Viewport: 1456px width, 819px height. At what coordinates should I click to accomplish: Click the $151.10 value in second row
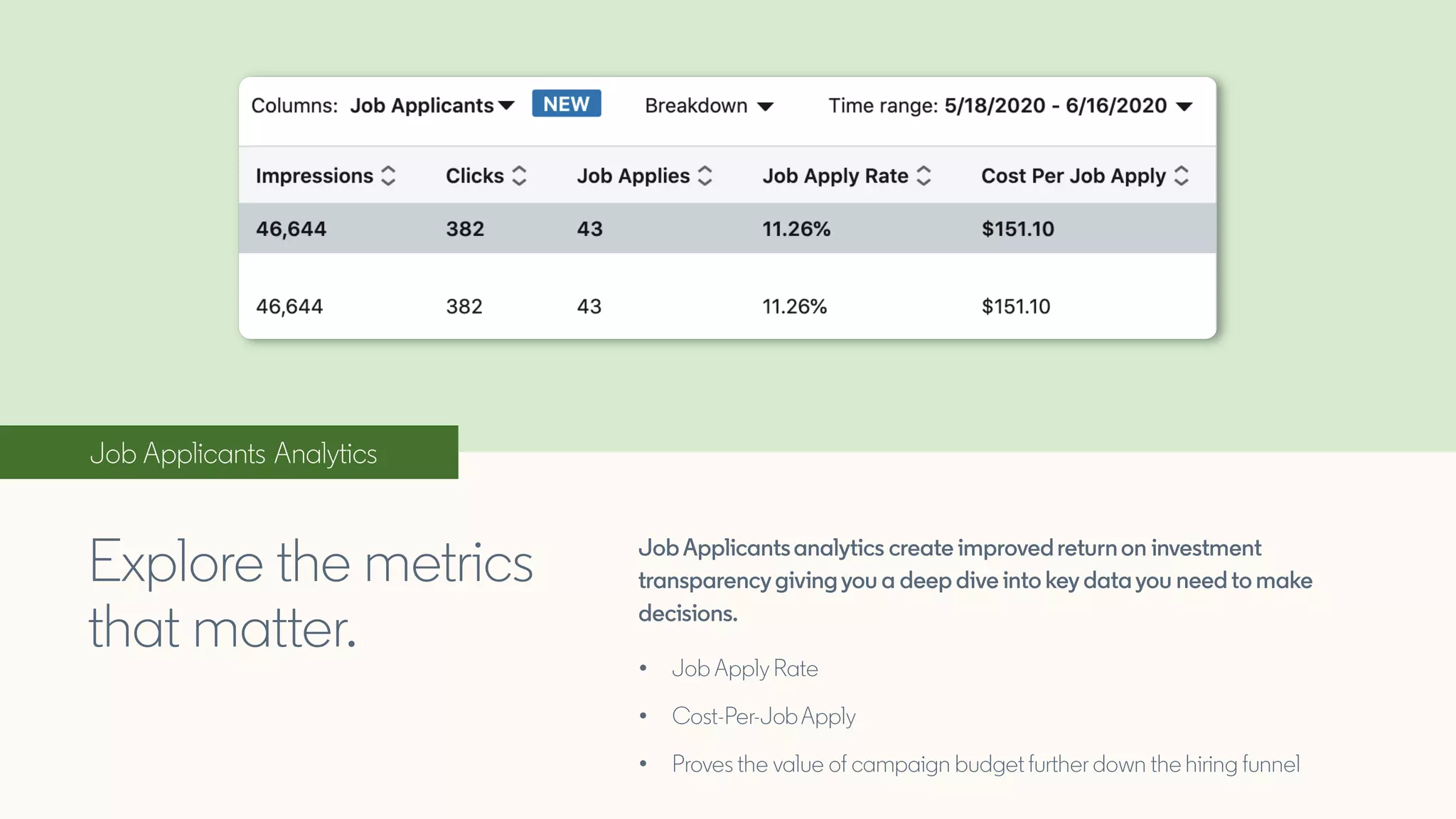click(x=1016, y=306)
